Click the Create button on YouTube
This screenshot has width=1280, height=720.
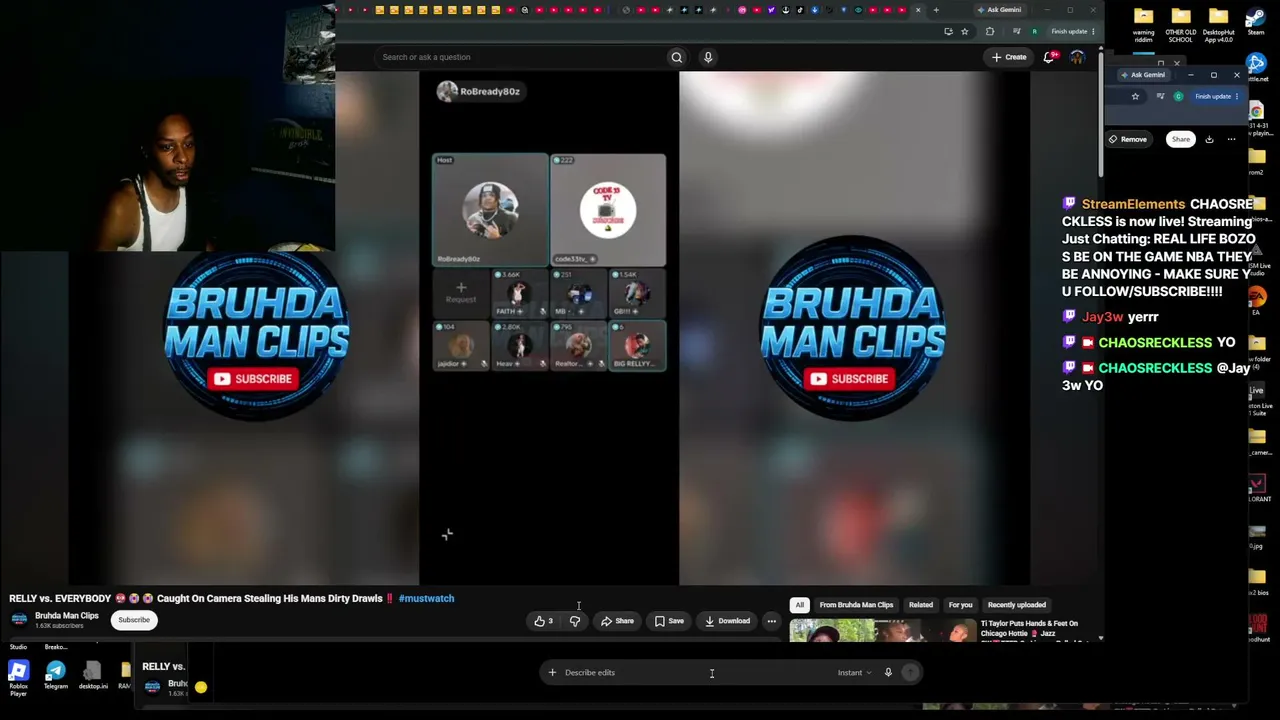coord(1009,57)
